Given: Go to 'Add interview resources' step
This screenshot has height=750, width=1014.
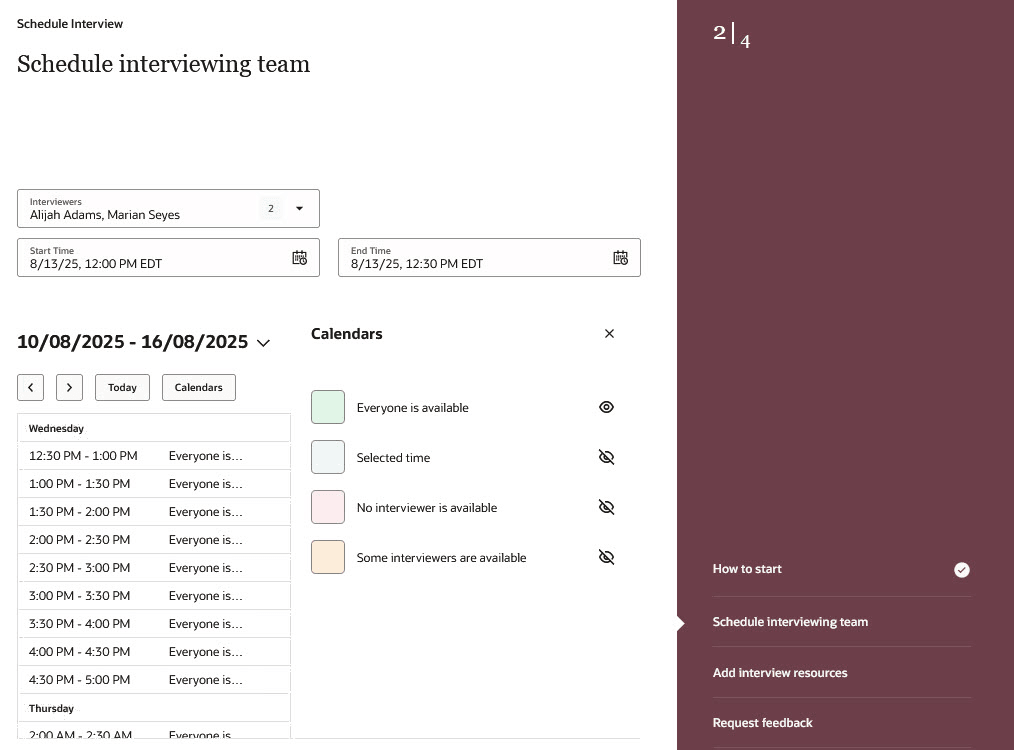Looking at the screenshot, I should (x=779, y=673).
